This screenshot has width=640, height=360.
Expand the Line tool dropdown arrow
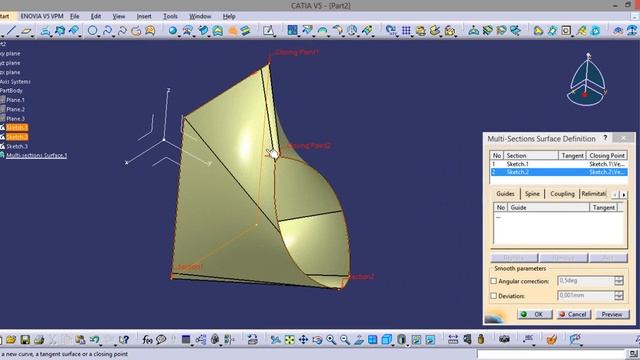coord(17,36)
